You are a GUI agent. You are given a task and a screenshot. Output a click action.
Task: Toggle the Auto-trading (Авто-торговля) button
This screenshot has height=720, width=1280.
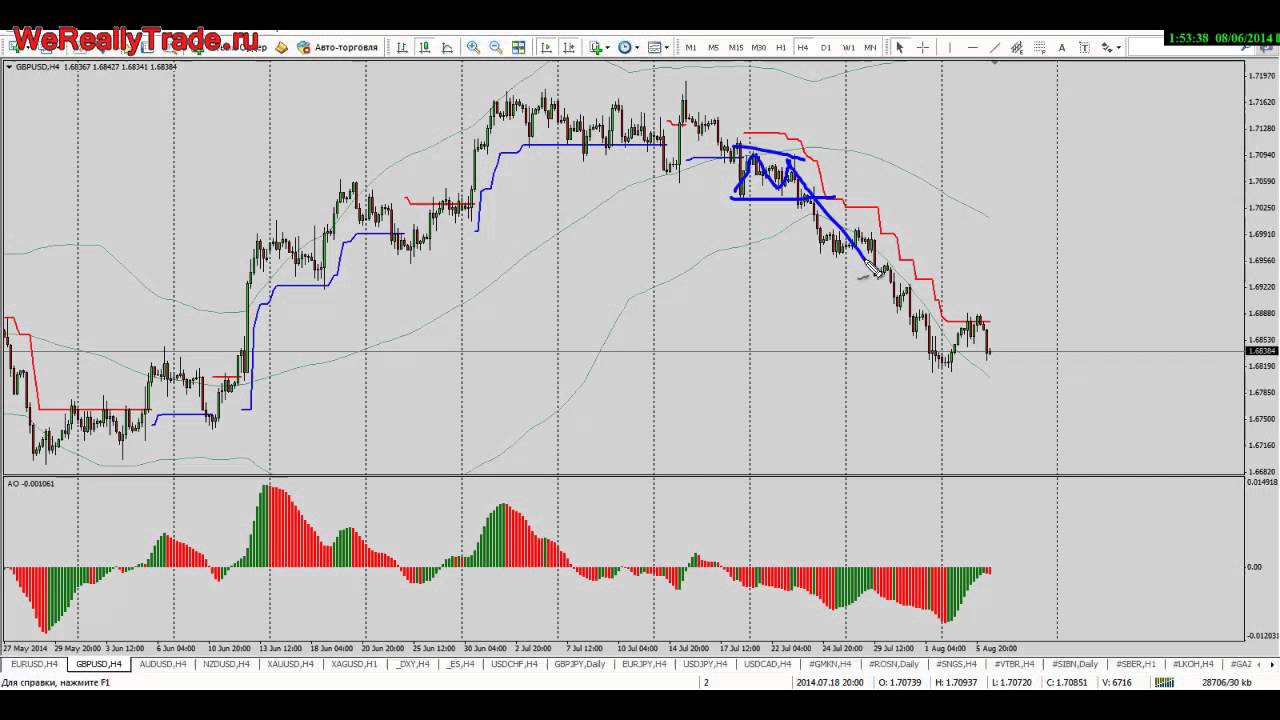point(338,47)
